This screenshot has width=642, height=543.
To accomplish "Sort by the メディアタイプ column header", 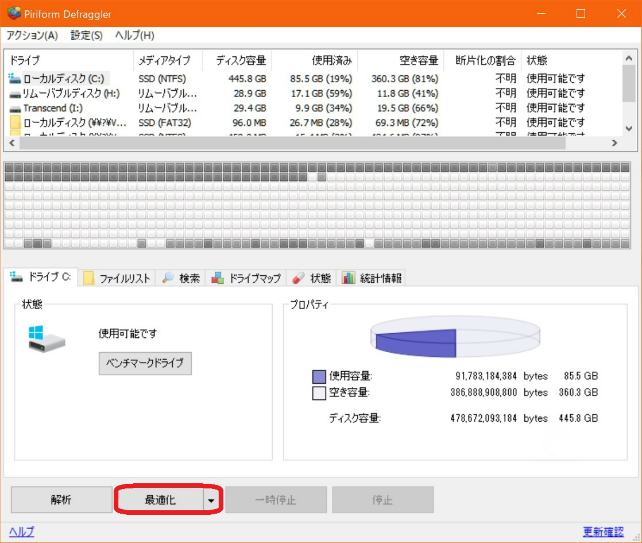I will point(168,61).
